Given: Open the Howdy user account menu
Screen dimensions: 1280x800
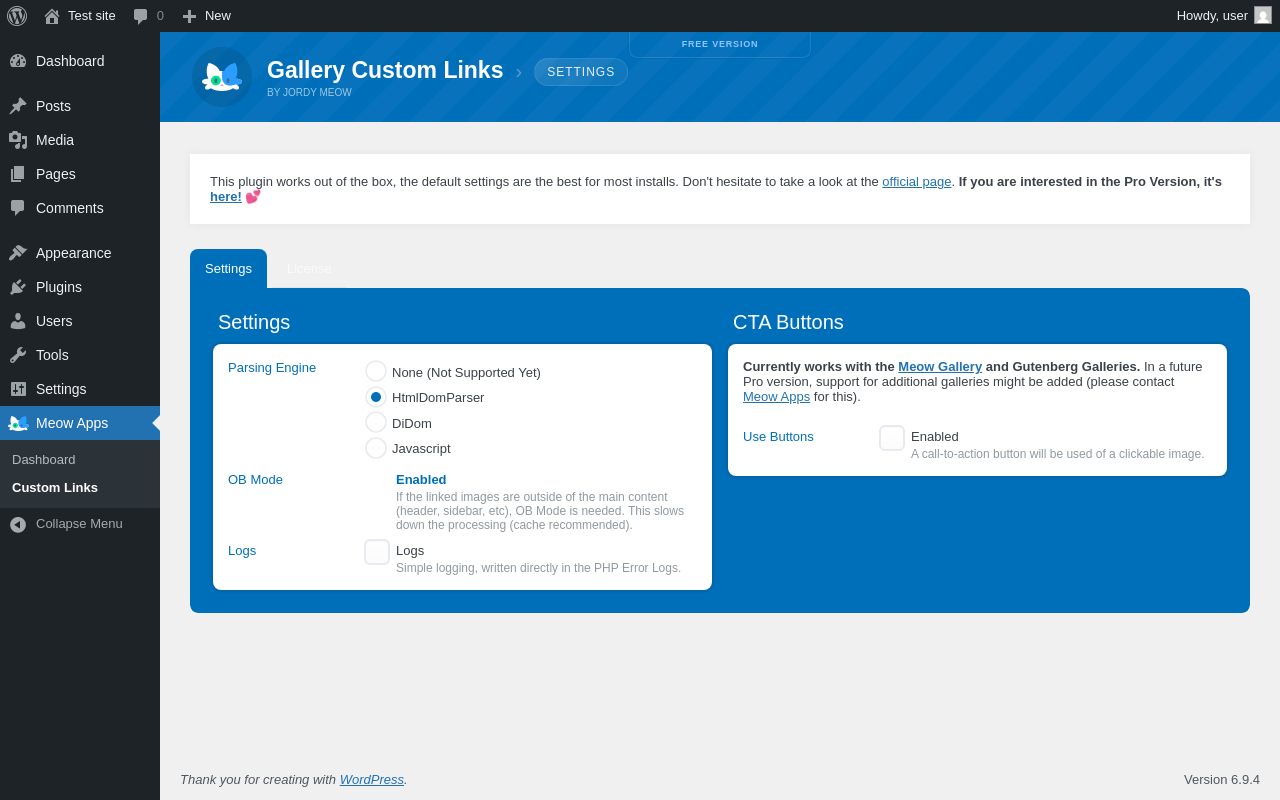Looking at the screenshot, I should pos(1223,16).
